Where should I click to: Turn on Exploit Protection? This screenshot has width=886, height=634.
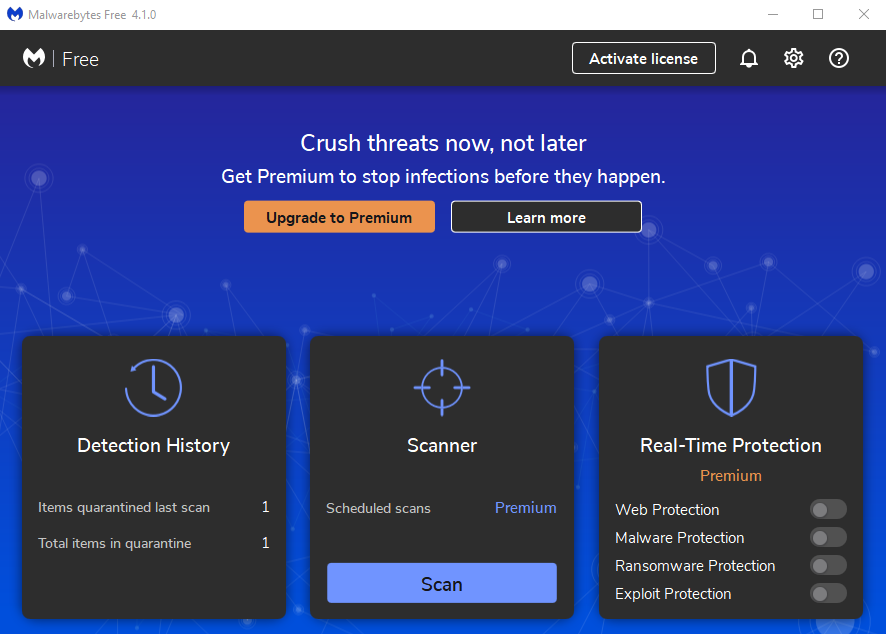click(x=828, y=593)
